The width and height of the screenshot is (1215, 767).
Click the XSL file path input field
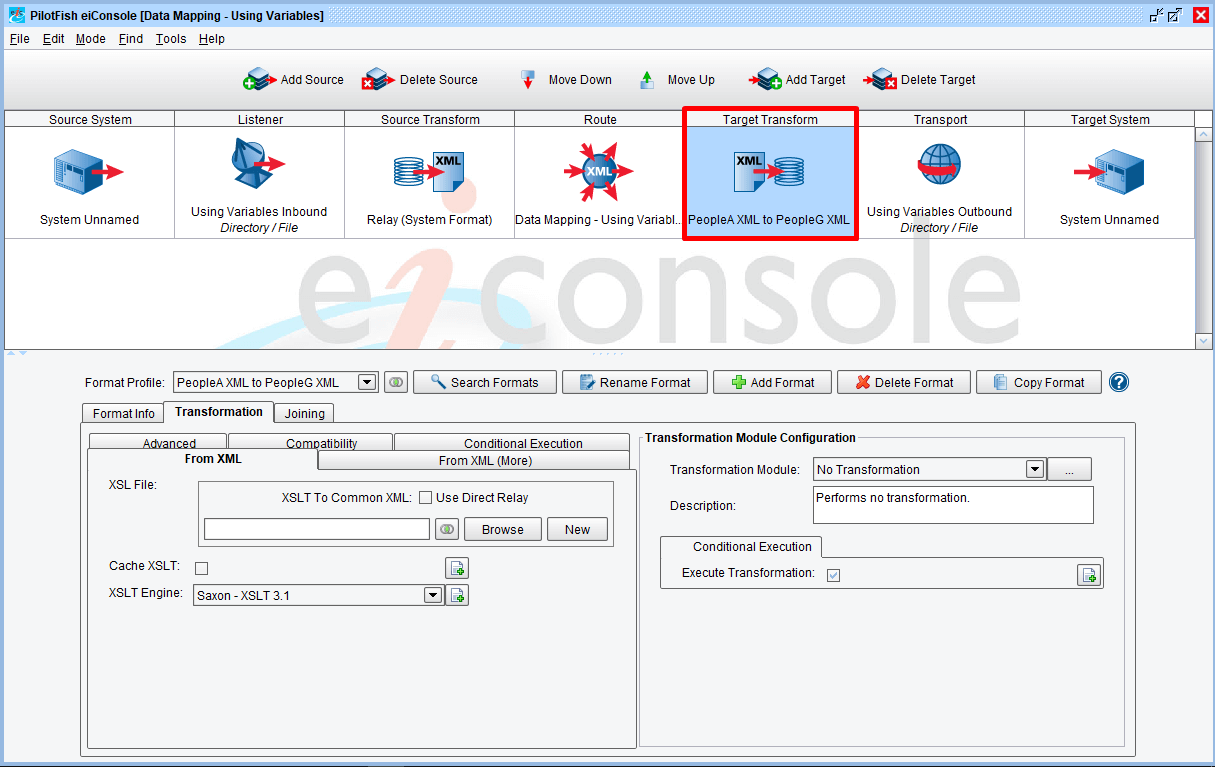[x=317, y=530]
